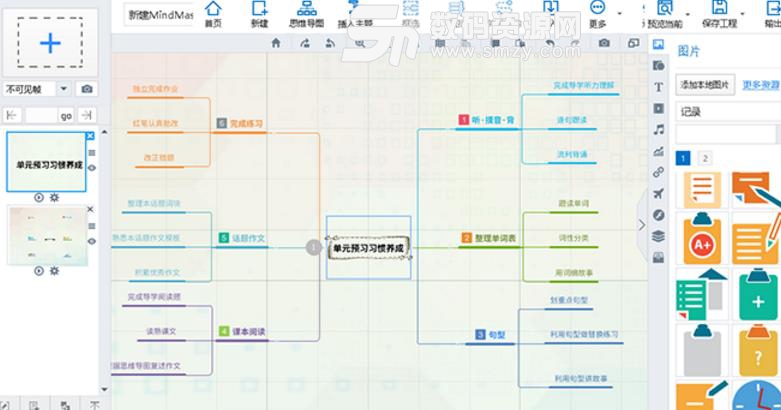Select second frame thumbnail with mind map
781x410 pixels.
click(48, 236)
